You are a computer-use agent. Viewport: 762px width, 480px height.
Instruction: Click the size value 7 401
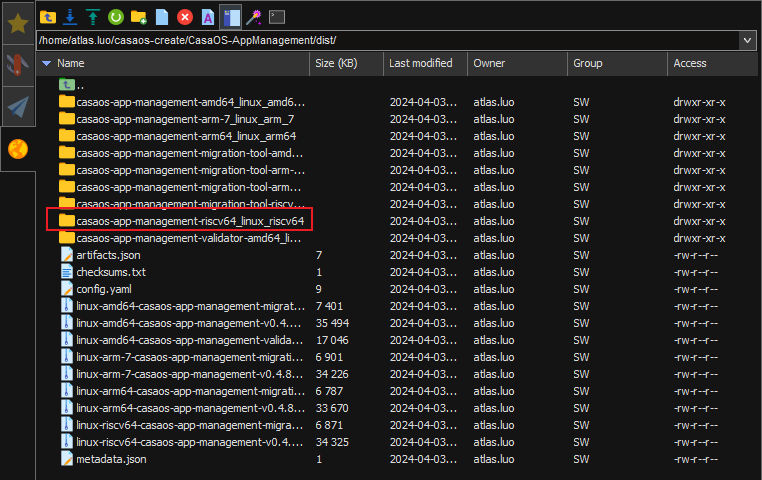coord(329,307)
